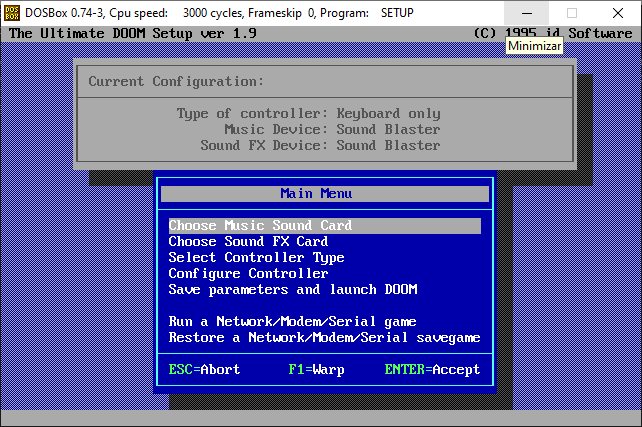Click Current Configuration heading
Viewport: 642px width, 427px height.
click(x=176, y=82)
